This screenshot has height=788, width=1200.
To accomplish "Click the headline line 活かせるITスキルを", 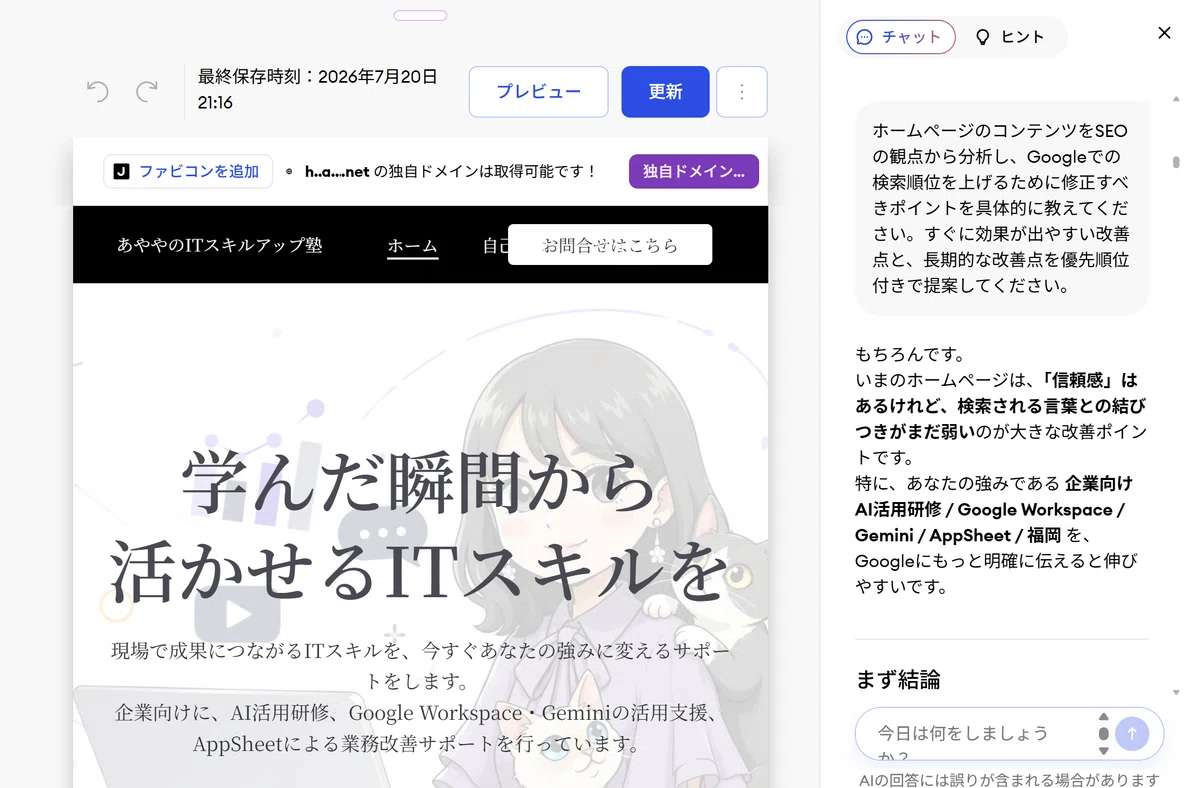I will tap(419, 572).
